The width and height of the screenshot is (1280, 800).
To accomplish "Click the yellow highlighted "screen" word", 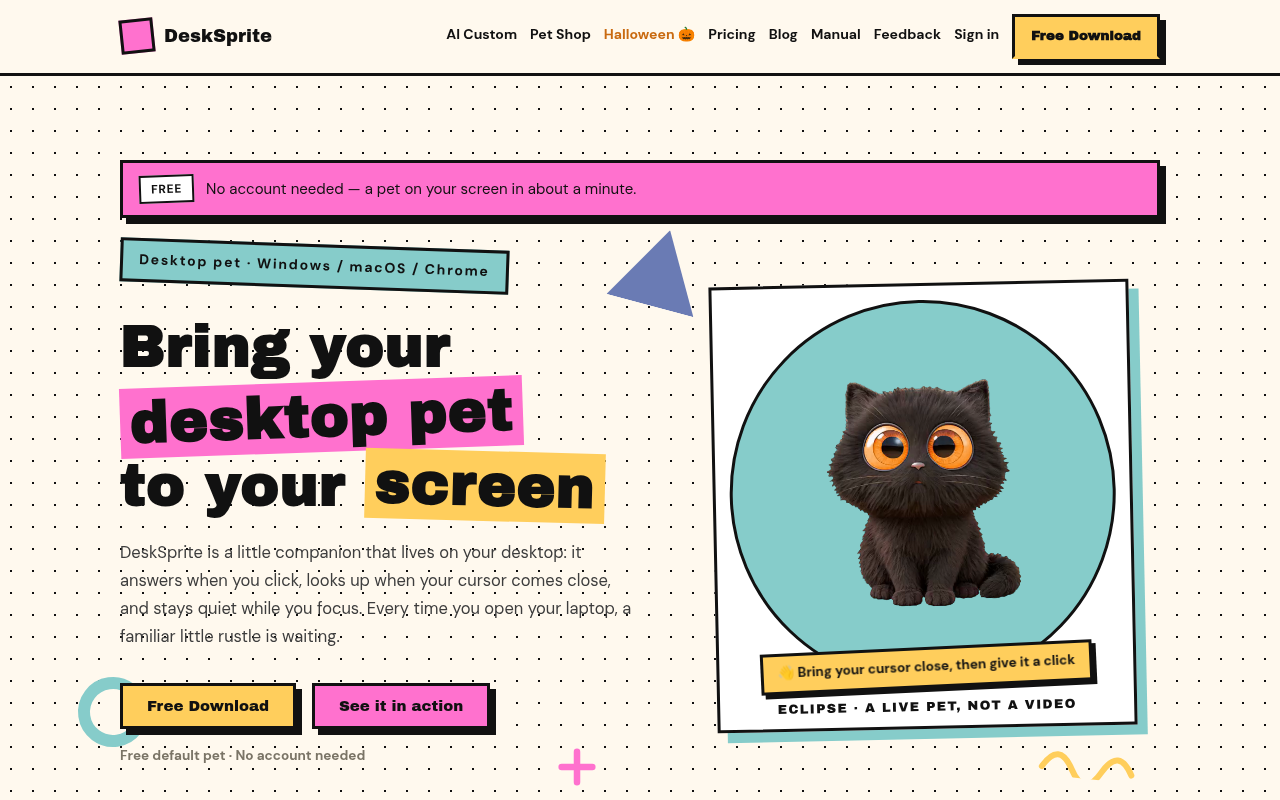I will 485,486.
